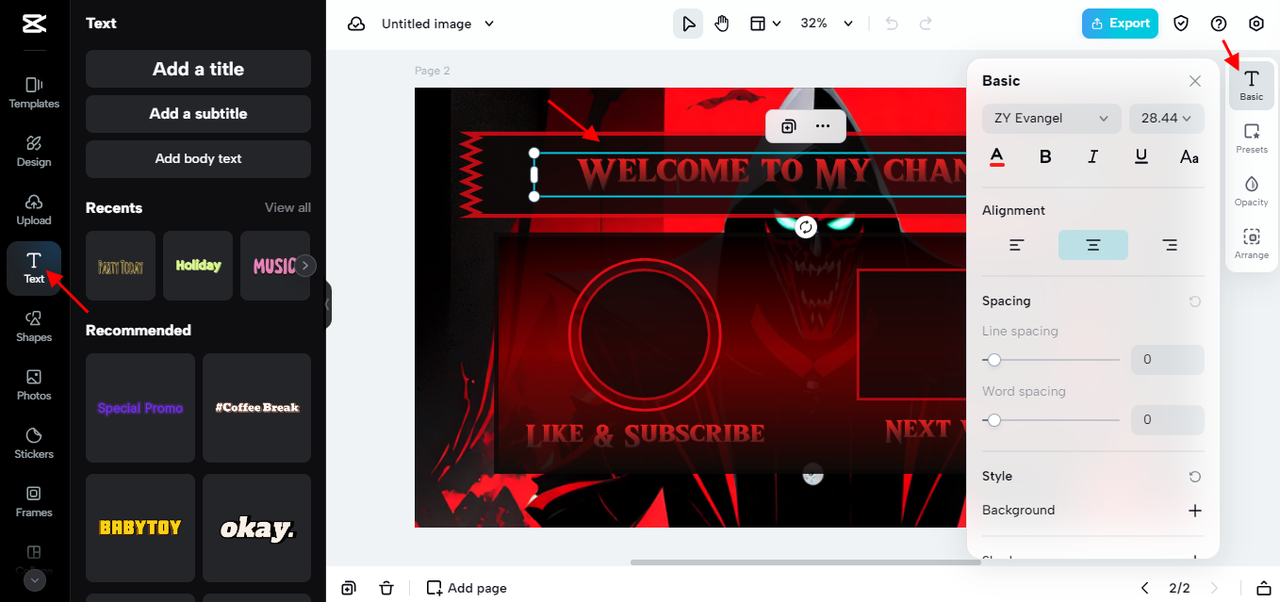The image size is (1280, 602).
Task: Open the Upload sidebar panel
Action: tap(34, 210)
